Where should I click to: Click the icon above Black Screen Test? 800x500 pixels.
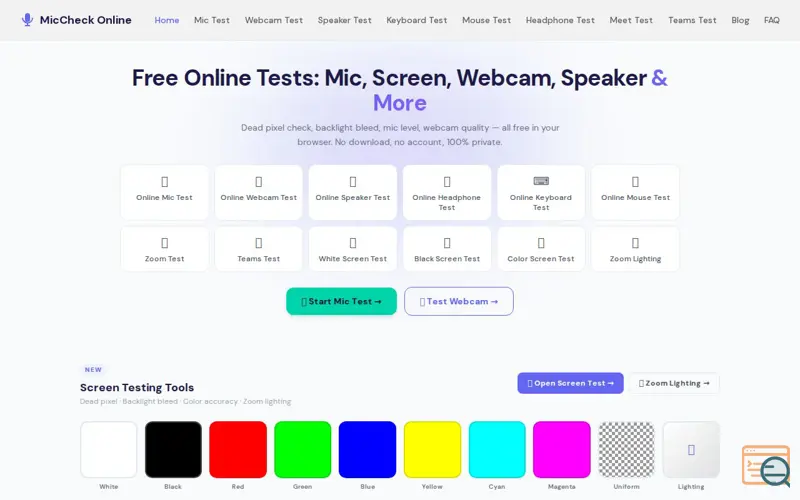point(447,243)
